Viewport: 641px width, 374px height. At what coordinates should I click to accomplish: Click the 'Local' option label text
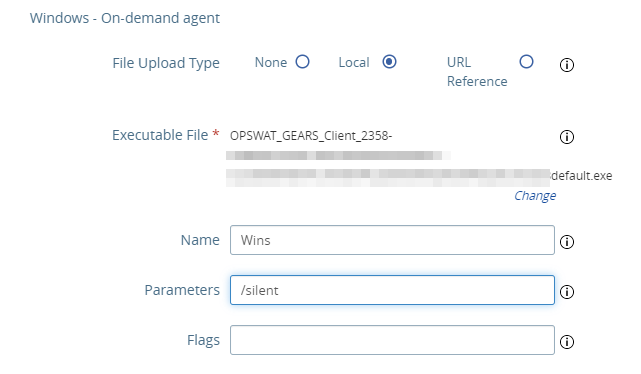tap(354, 62)
